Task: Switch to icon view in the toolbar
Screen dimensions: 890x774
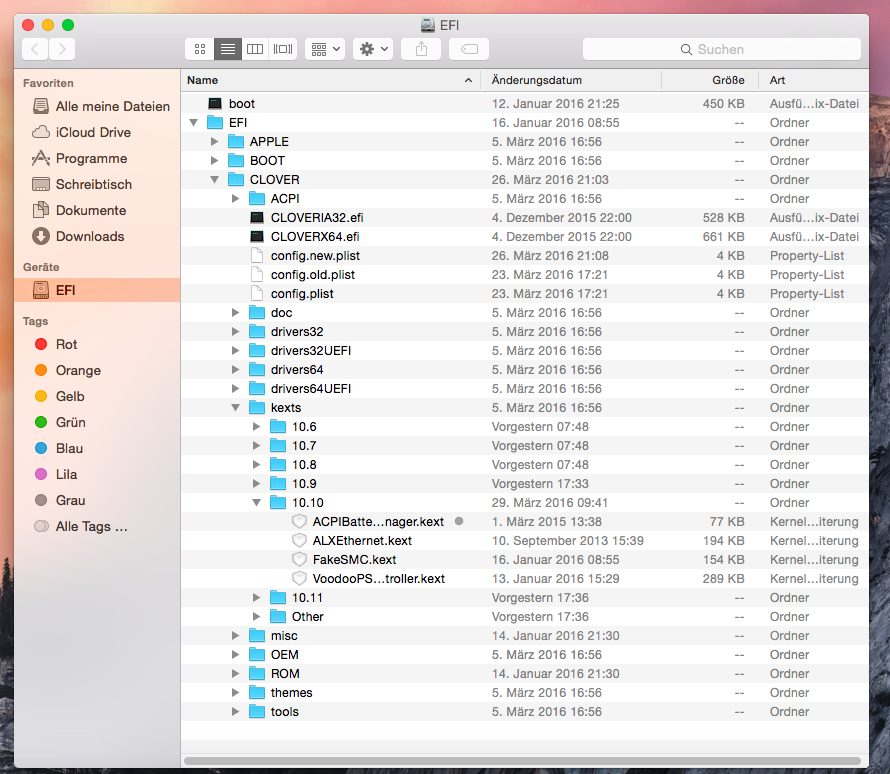Action: pos(200,49)
